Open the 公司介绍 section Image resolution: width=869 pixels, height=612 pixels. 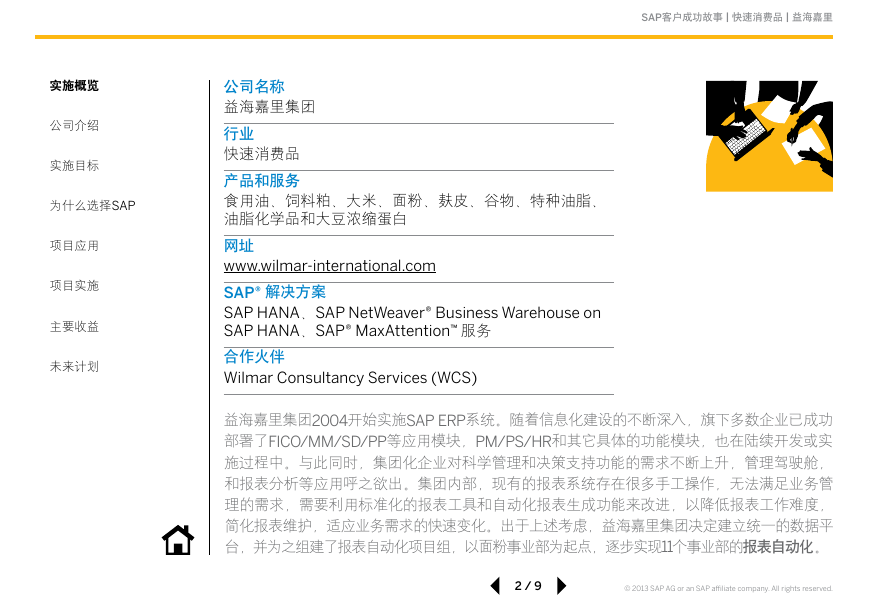tap(74, 125)
